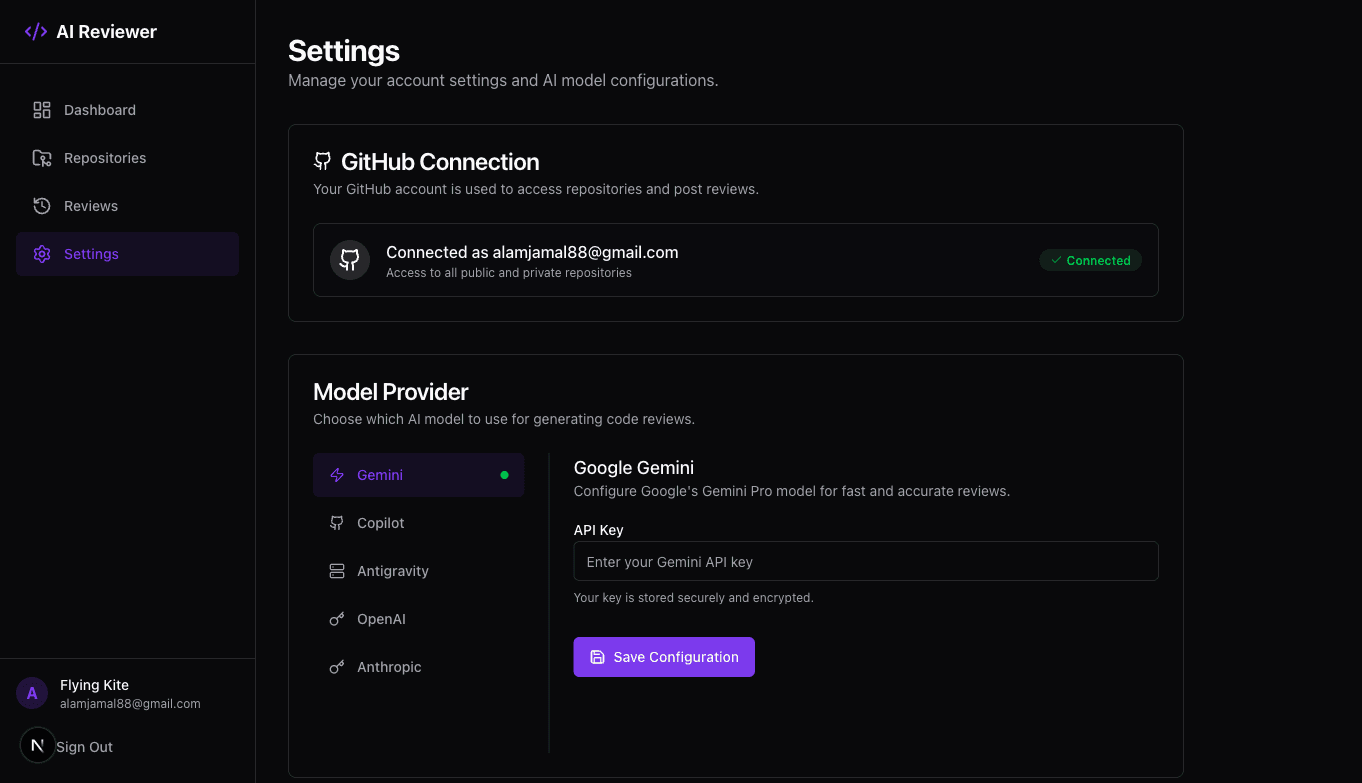Screen dimensions: 1362x783
Task: Click GitHub Connection heading text
Action: click(x=440, y=162)
